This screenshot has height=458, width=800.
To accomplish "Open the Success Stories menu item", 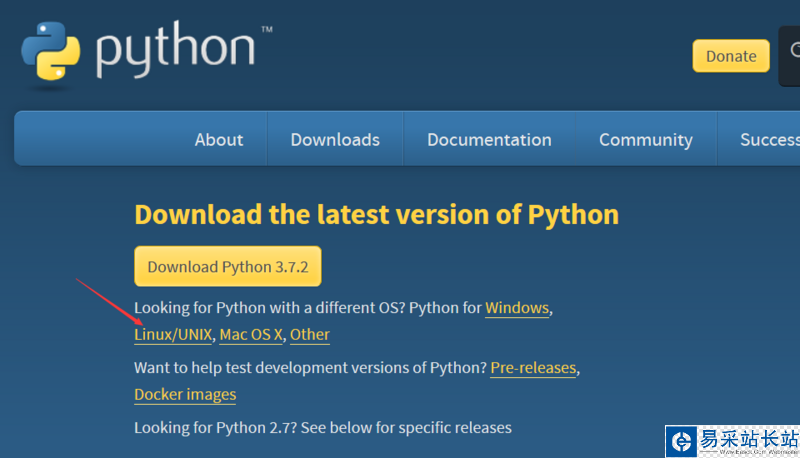I will coord(768,140).
